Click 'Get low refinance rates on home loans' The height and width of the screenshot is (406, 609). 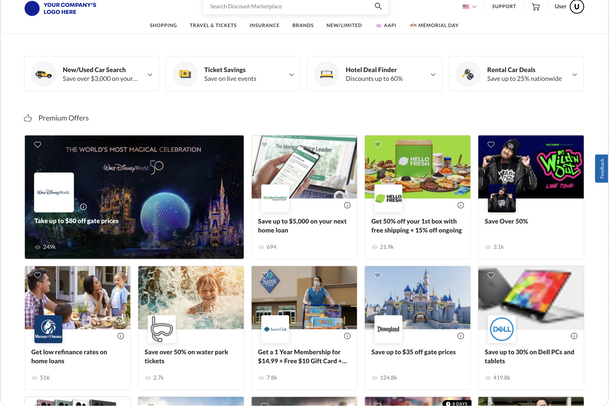[69, 357]
